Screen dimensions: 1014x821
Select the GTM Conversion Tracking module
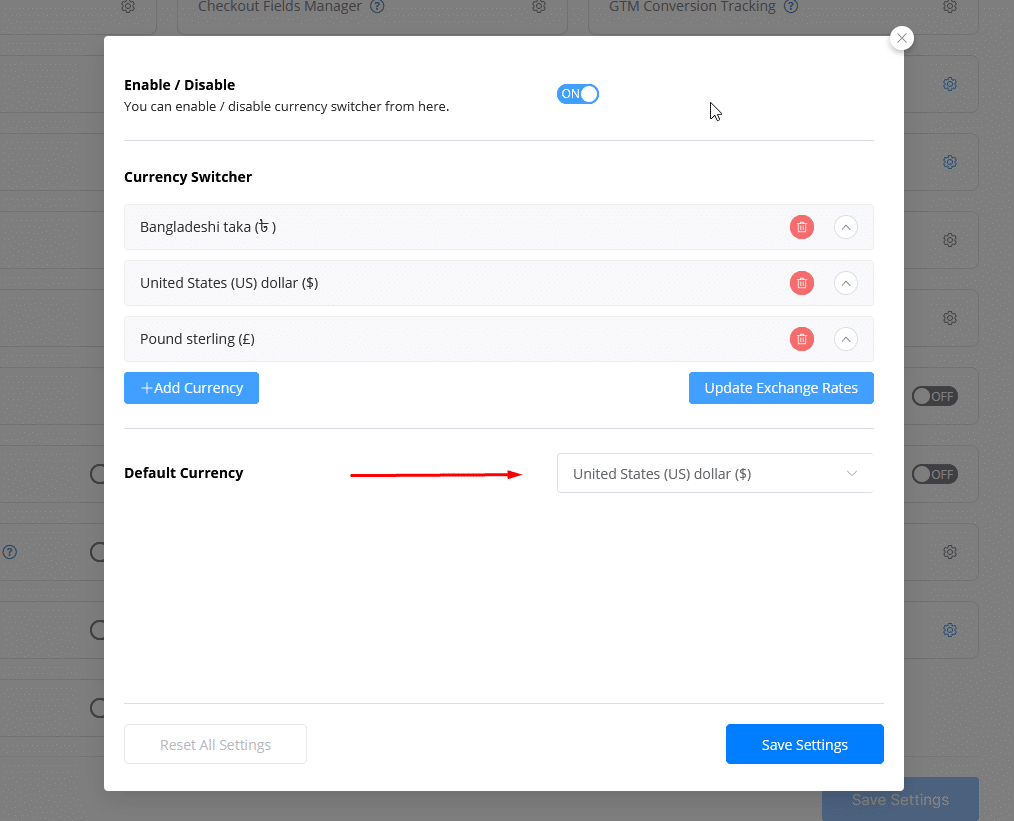[x=690, y=6]
